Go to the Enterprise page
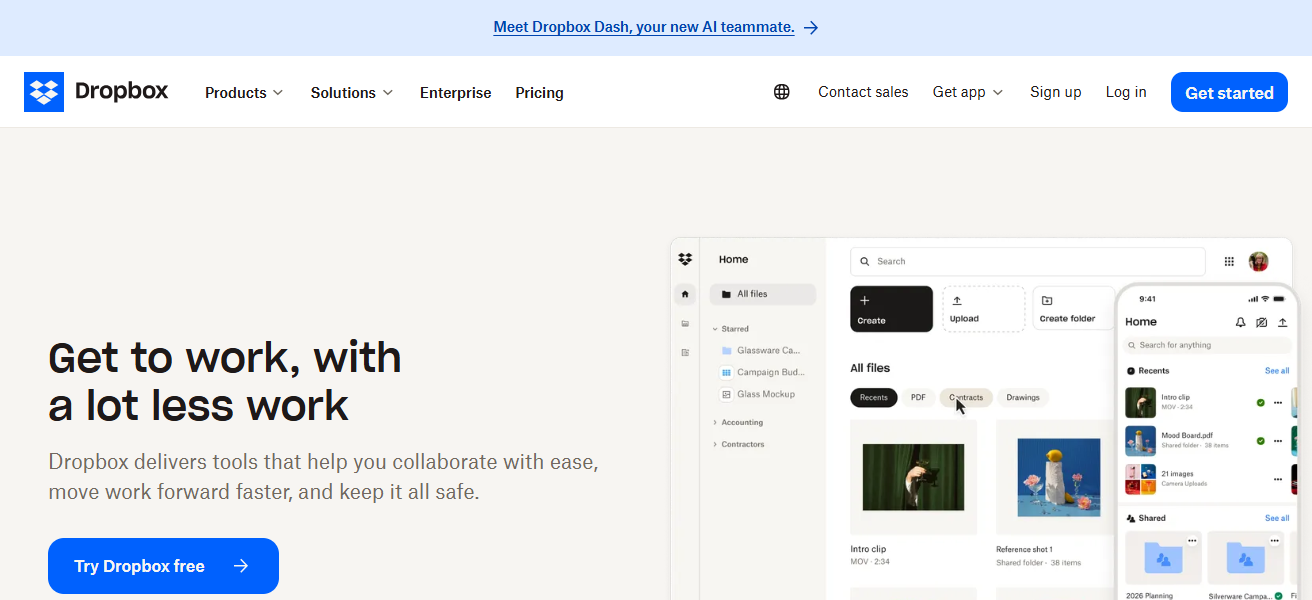Screen dimensions: 1312x600 [455, 92]
